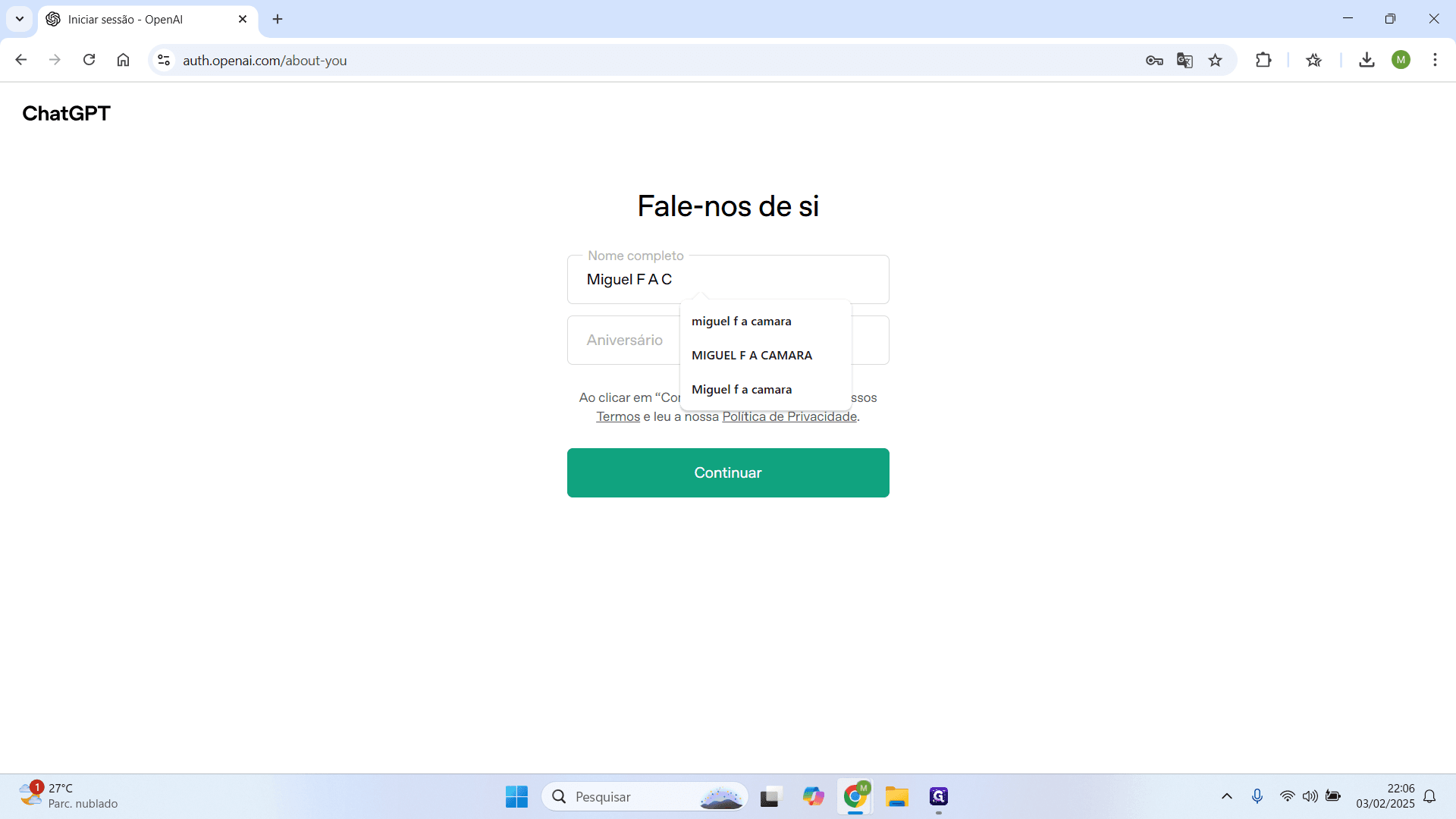Viewport: 1456px width, 819px height.
Task: Open the Termos link
Action: [618, 416]
